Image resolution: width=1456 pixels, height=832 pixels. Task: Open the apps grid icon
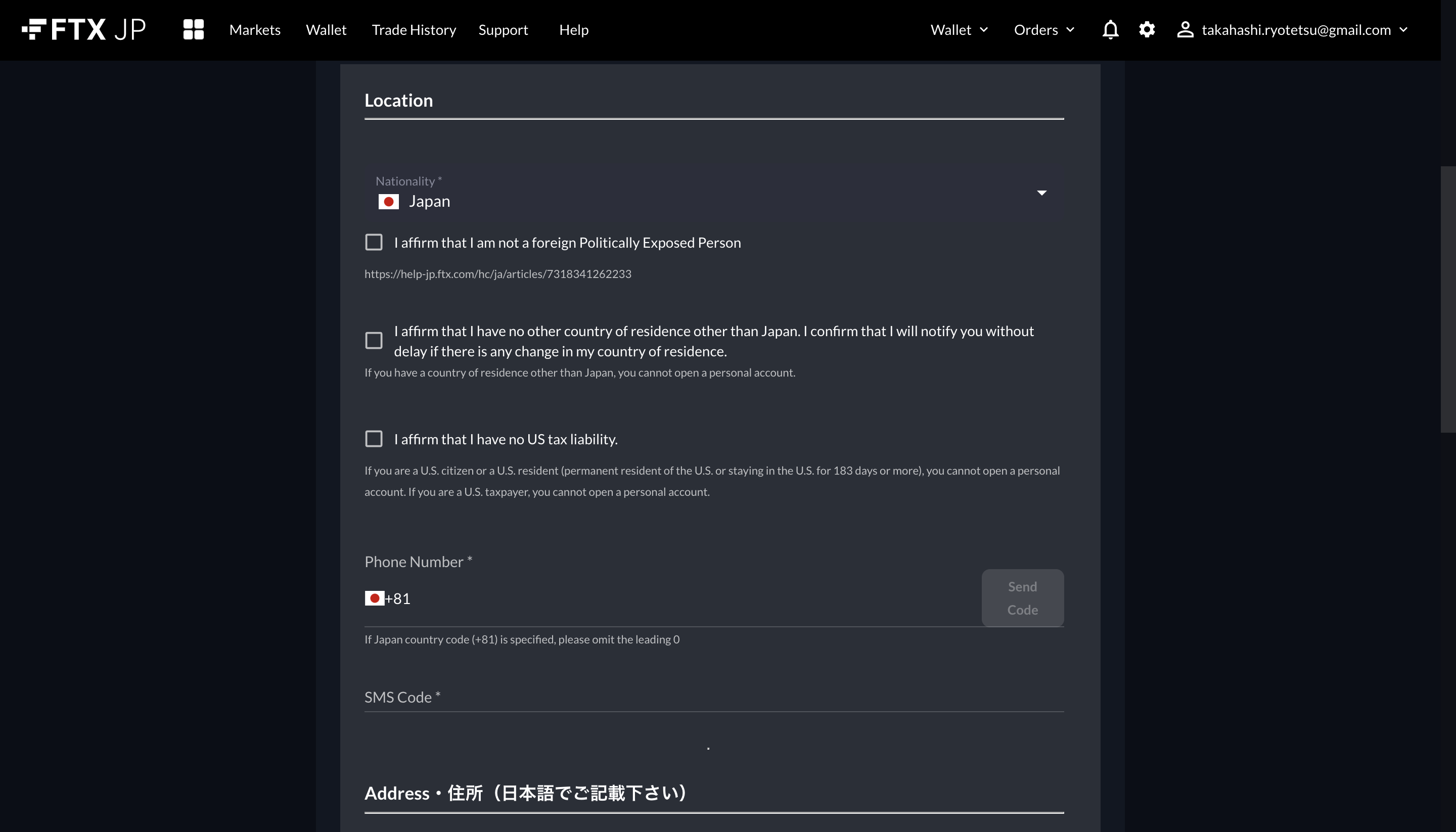[x=193, y=29]
